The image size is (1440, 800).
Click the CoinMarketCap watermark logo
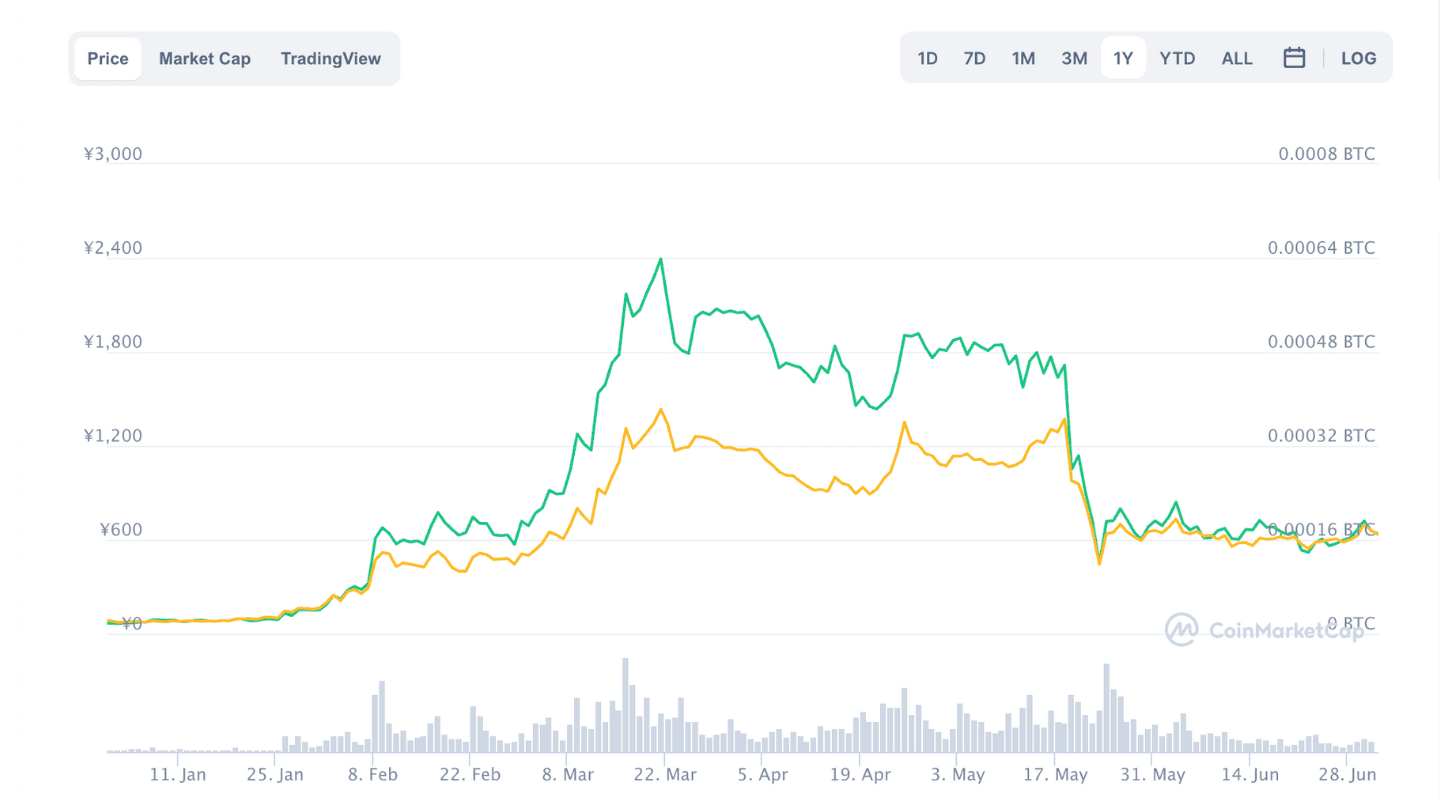point(1265,629)
